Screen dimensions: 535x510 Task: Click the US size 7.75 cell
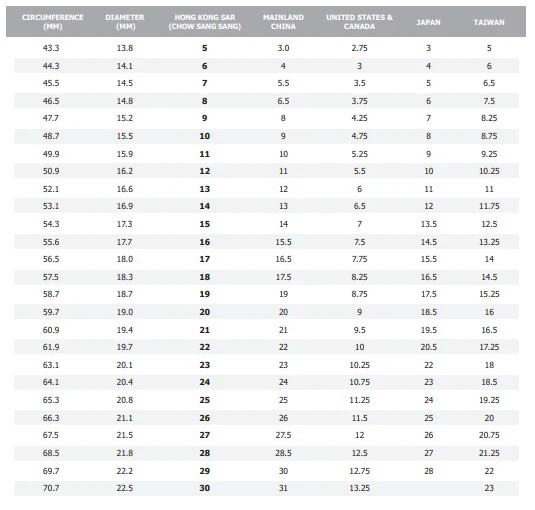[359, 259]
